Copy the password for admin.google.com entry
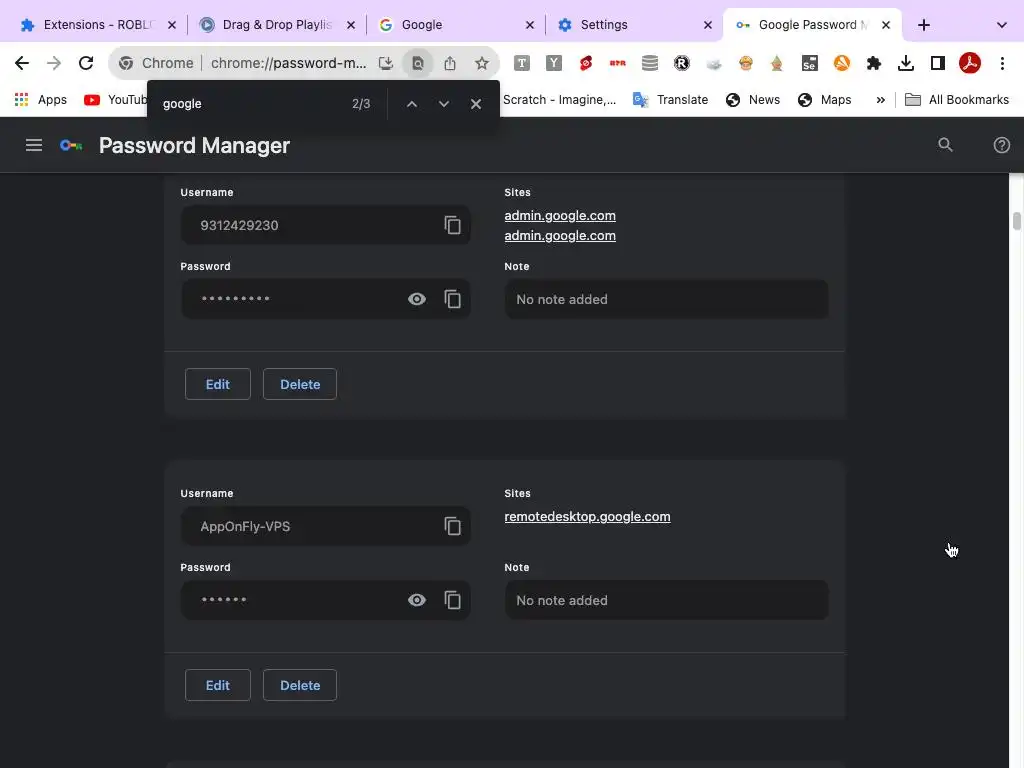This screenshot has height=768, width=1024. point(453,299)
